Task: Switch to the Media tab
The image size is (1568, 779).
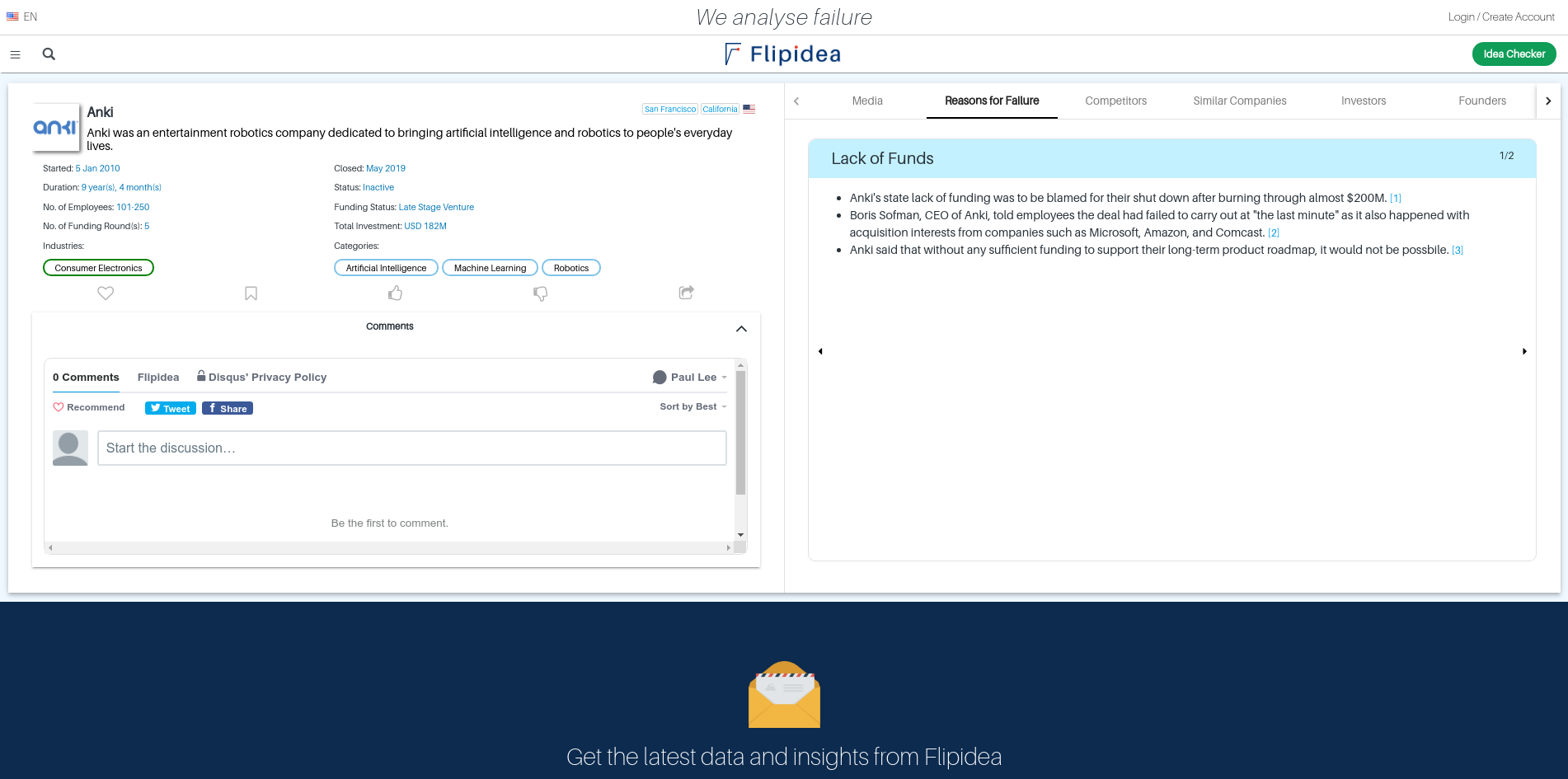Action: point(867,101)
